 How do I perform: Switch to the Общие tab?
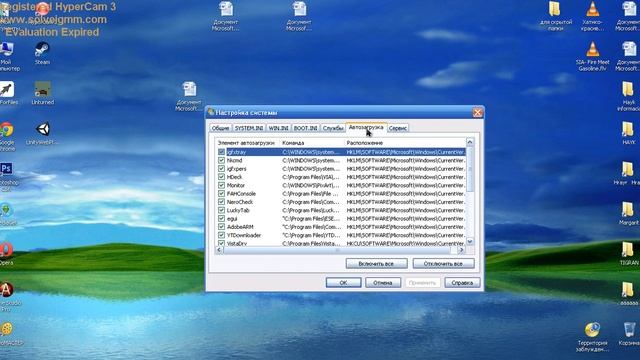point(220,128)
